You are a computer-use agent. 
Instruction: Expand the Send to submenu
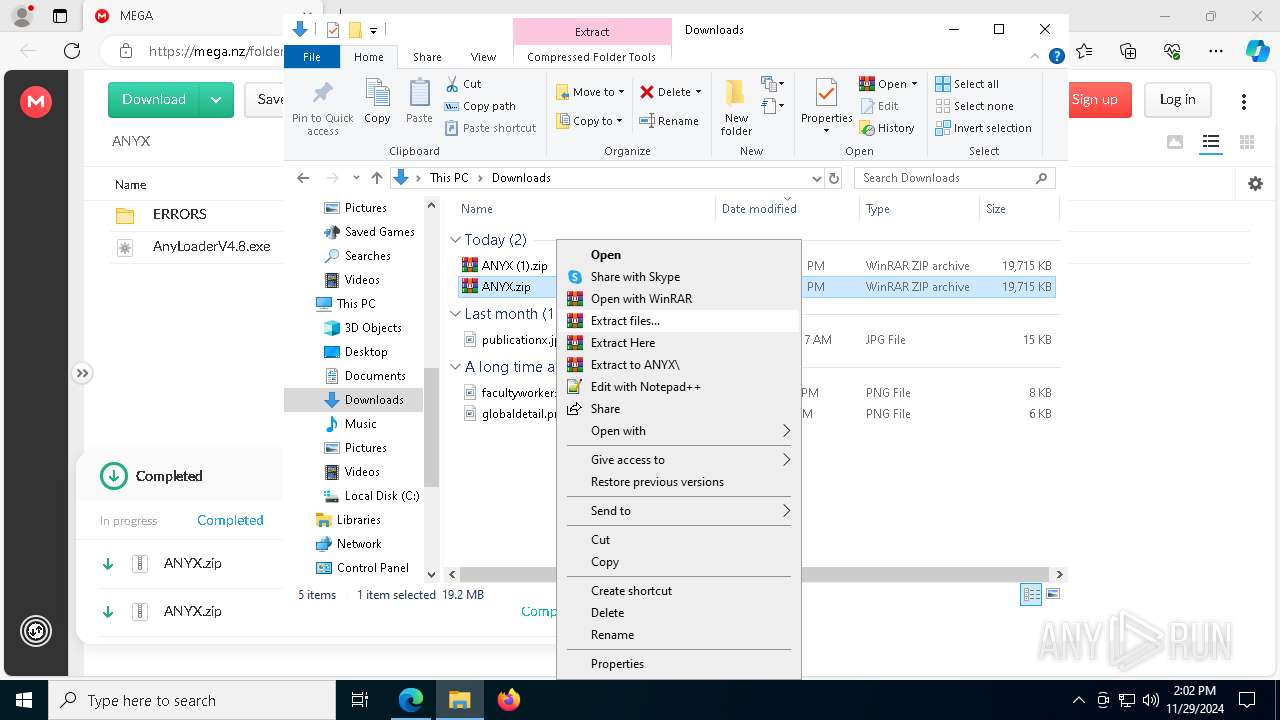pyautogui.click(x=678, y=511)
